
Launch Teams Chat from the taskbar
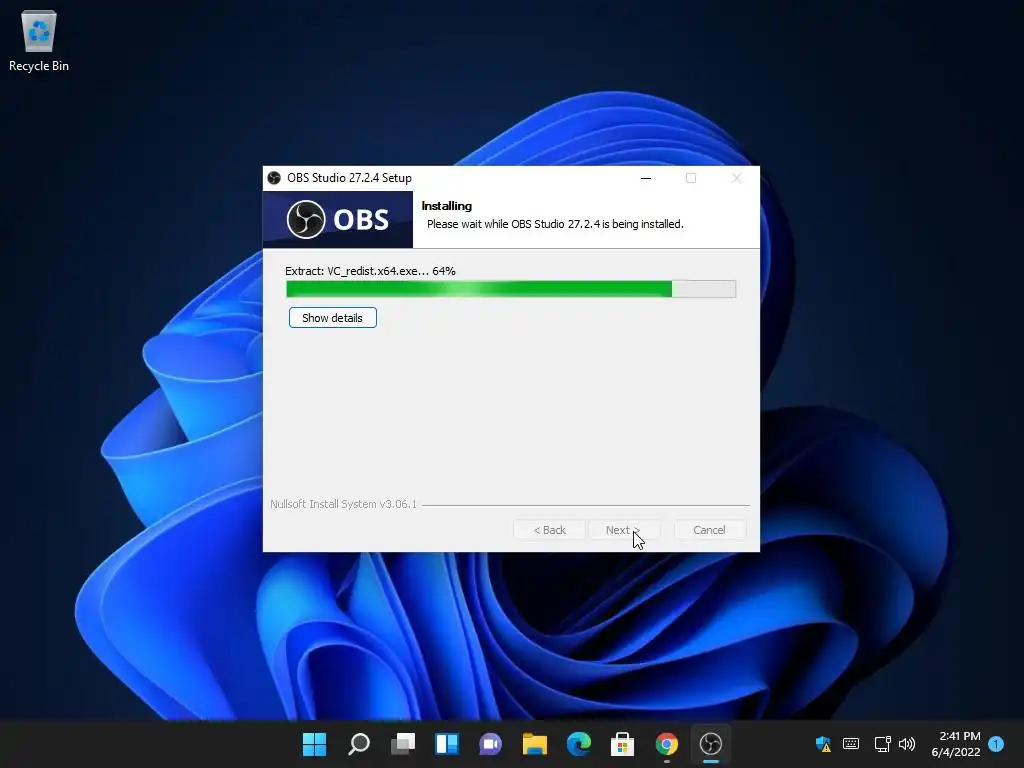click(490, 744)
